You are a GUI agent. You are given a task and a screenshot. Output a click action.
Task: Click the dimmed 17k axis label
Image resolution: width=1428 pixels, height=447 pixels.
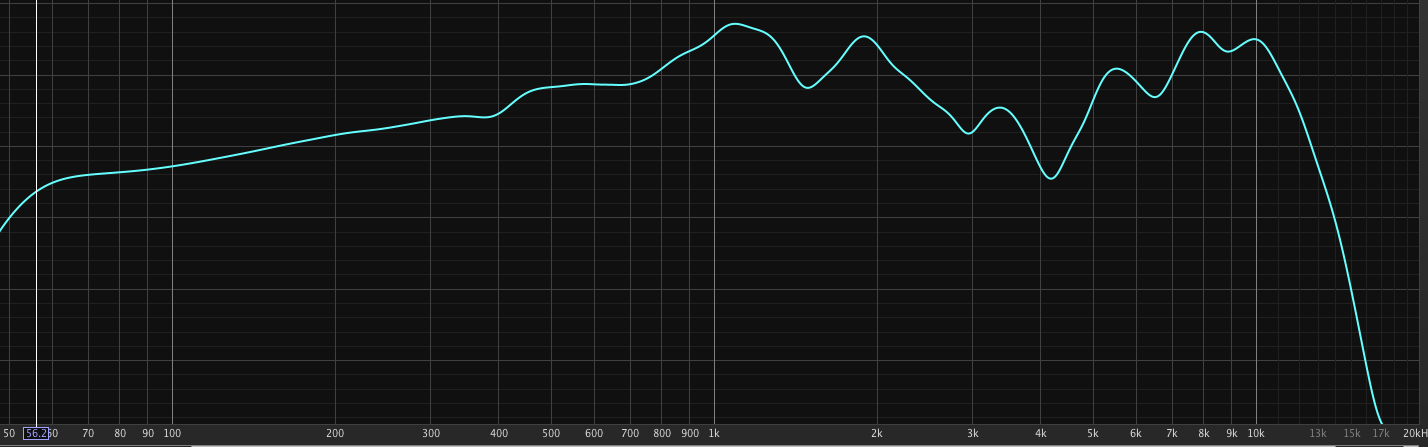coord(1381,433)
